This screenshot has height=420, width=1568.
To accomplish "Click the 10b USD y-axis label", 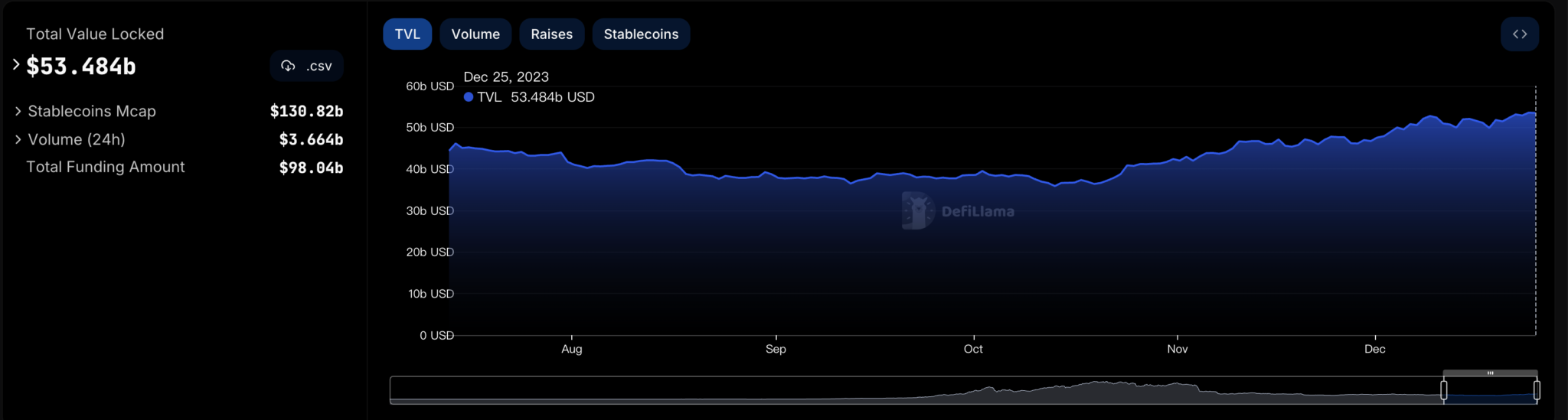I will click(x=431, y=294).
